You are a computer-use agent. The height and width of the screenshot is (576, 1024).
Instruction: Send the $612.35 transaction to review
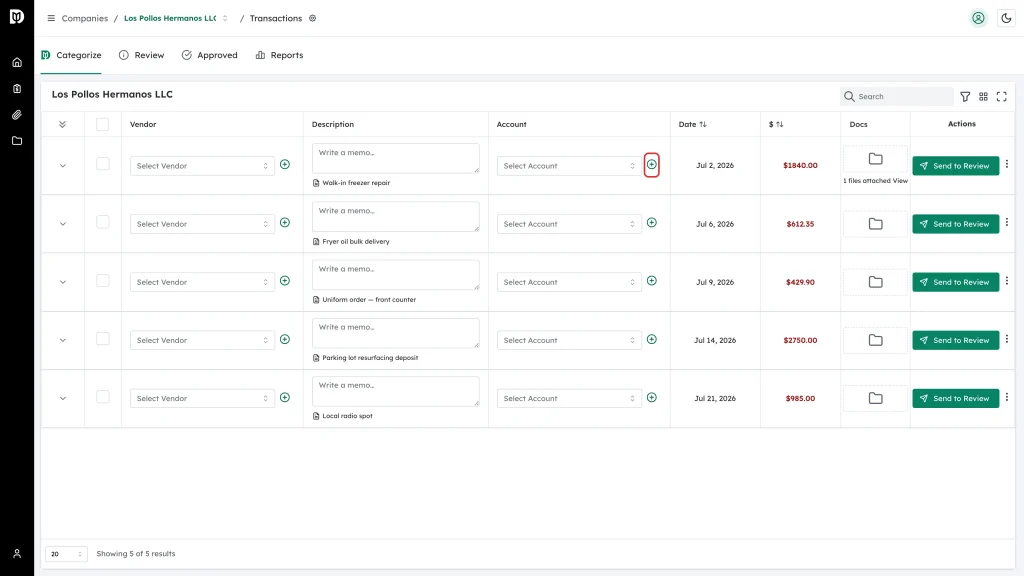955,224
